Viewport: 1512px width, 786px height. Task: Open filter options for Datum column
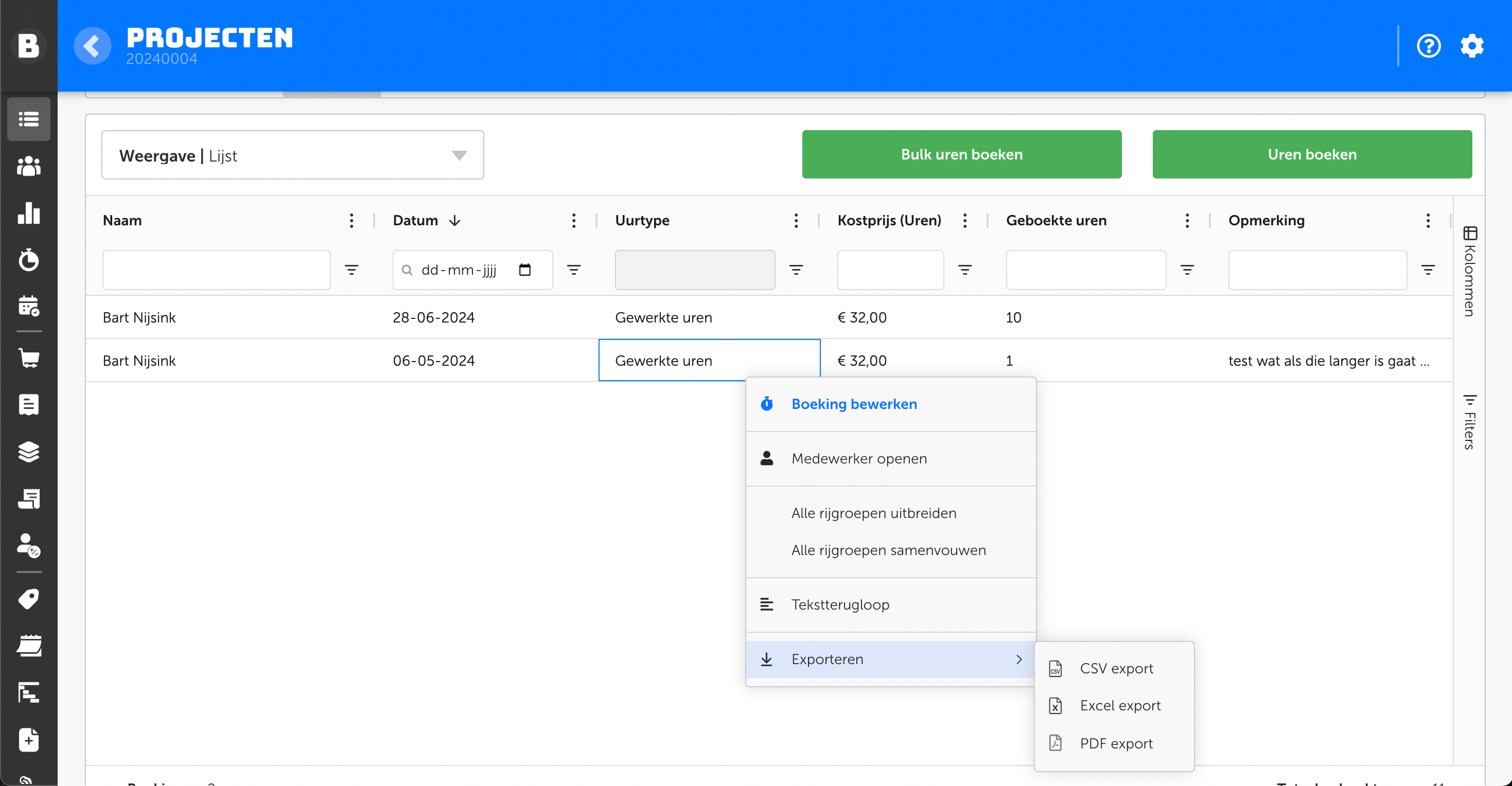(x=574, y=270)
